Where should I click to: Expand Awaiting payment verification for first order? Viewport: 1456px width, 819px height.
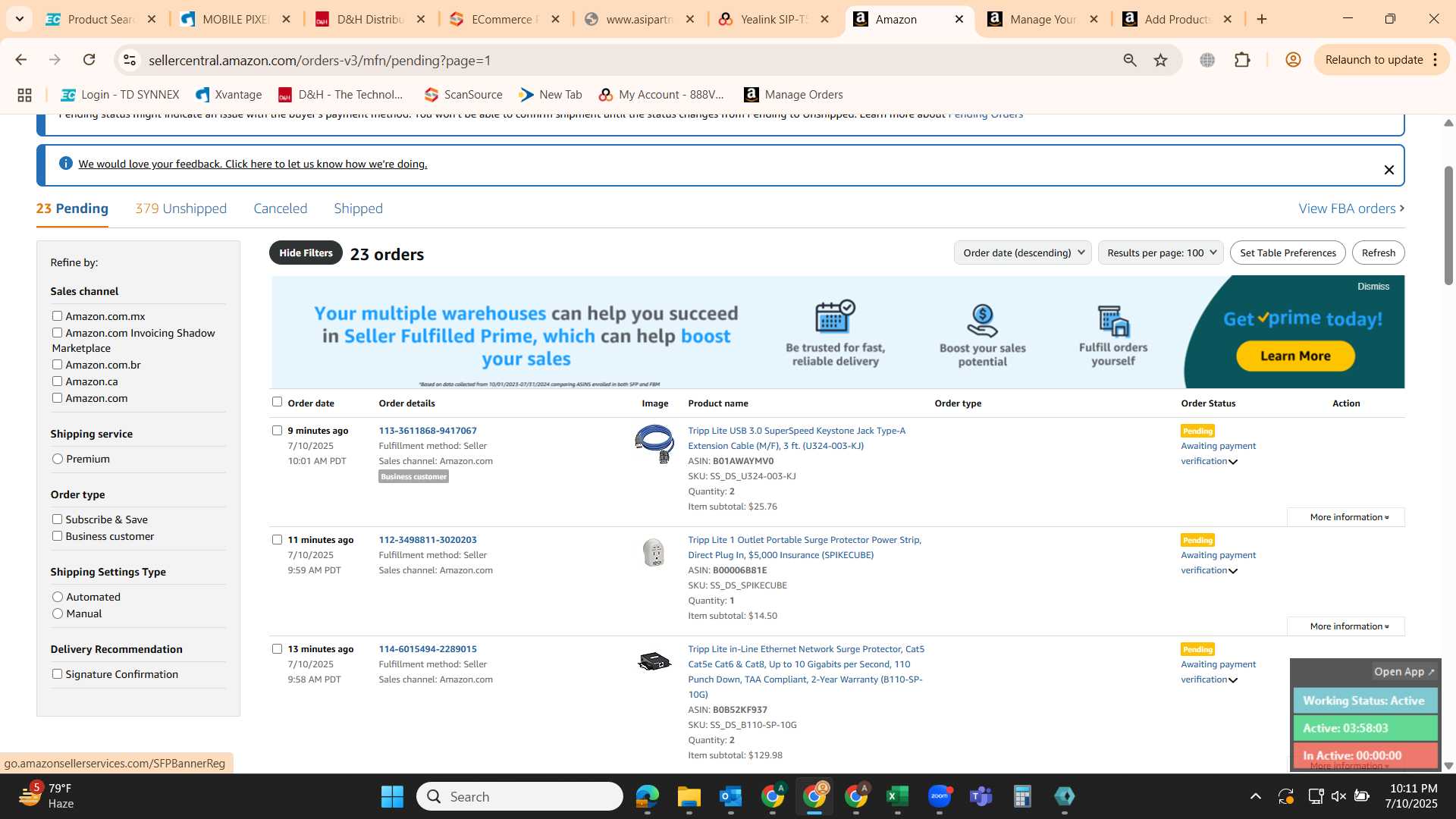pyautogui.click(x=1218, y=453)
